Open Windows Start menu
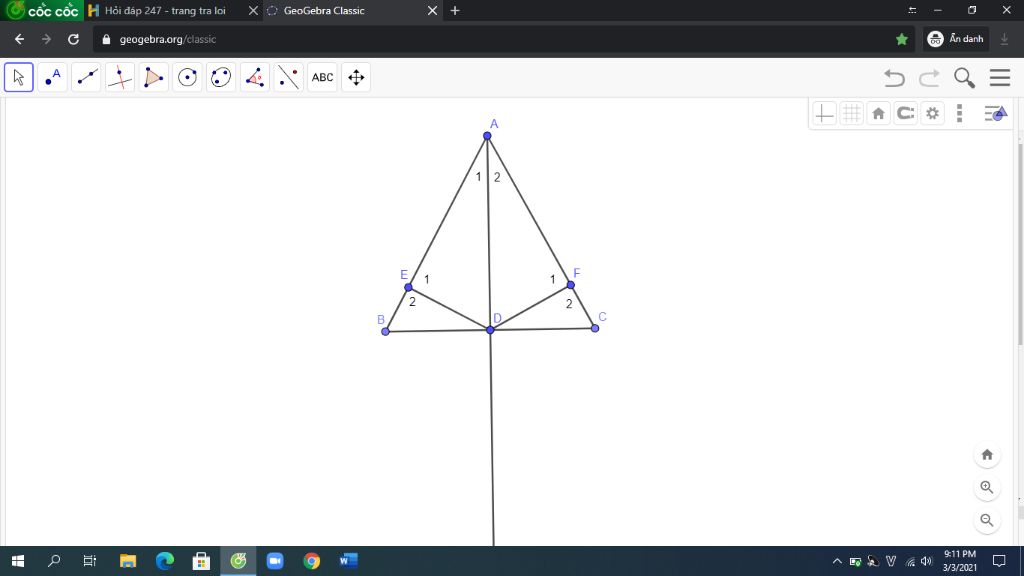This screenshot has width=1024, height=576. [18, 561]
